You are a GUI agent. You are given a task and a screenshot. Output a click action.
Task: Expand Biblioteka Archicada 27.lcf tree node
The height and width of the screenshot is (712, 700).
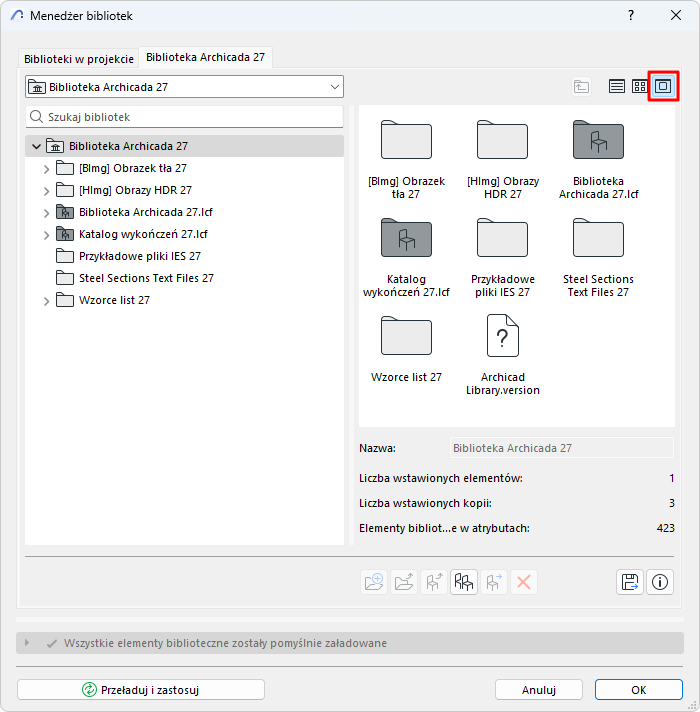click(x=46, y=213)
